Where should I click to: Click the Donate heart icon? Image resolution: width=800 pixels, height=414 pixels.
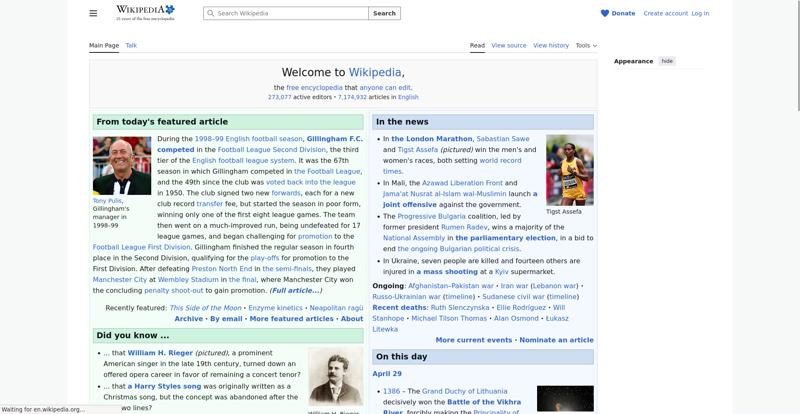pyautogui.click(x=605, y=13)
